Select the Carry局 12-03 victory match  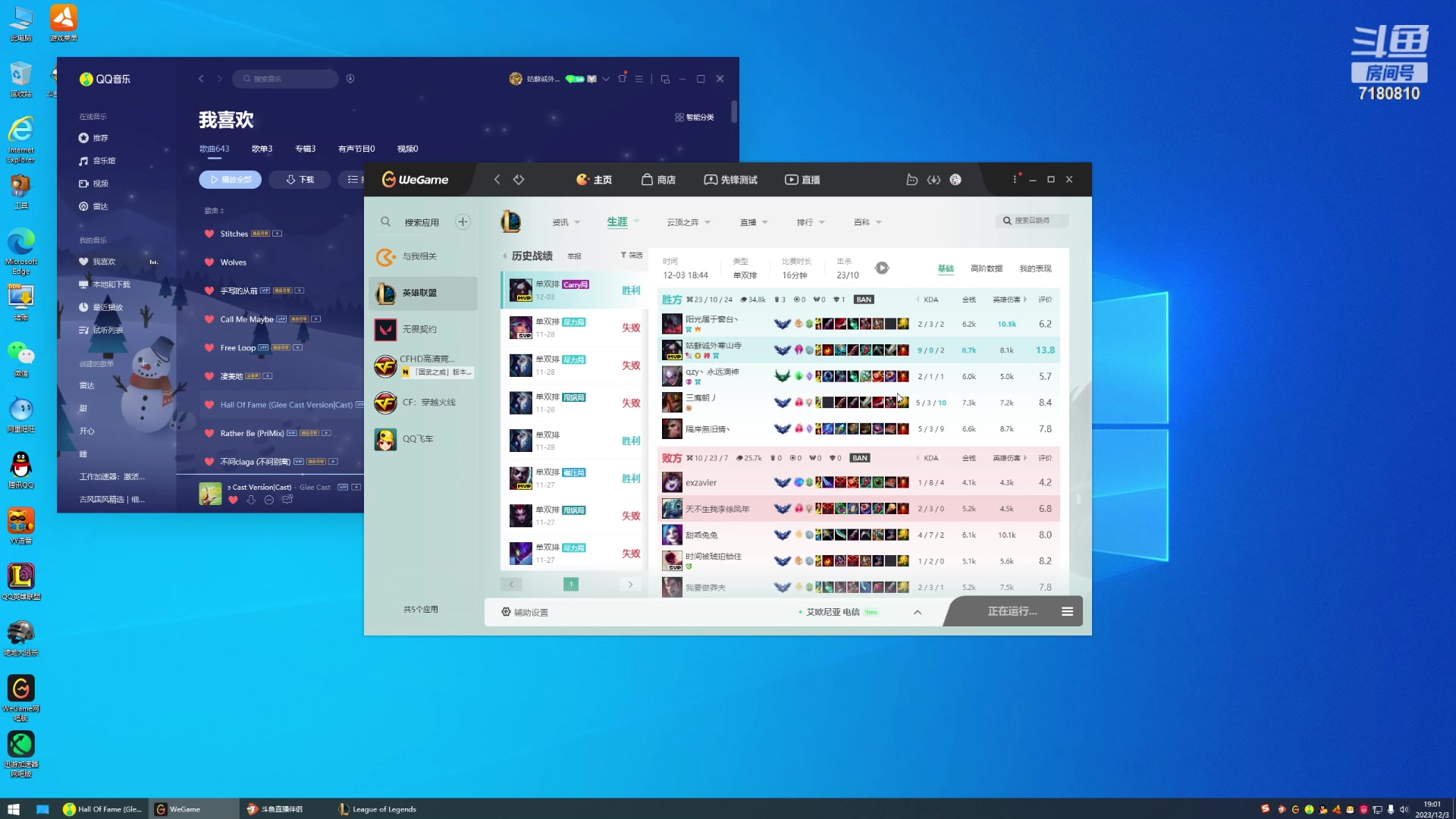[x=574, y=290]
